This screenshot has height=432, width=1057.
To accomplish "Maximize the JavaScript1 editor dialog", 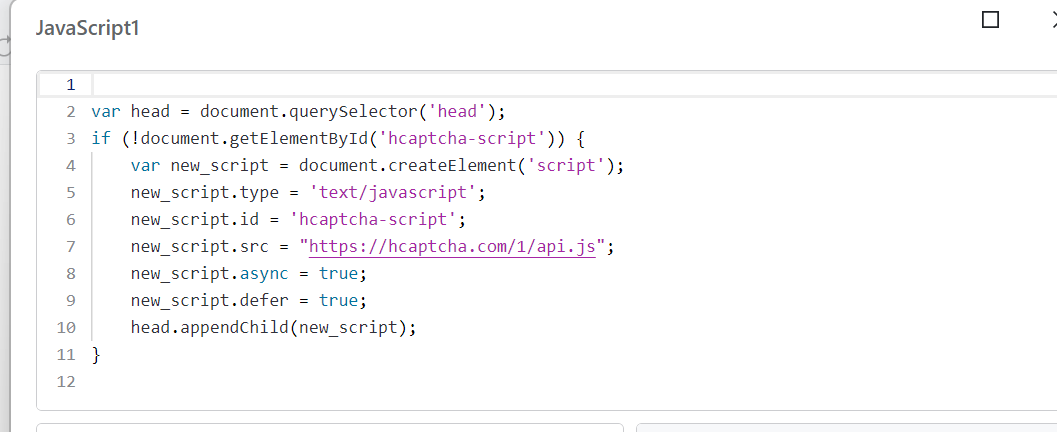I will pyautogui.click(x=990, y=19).
